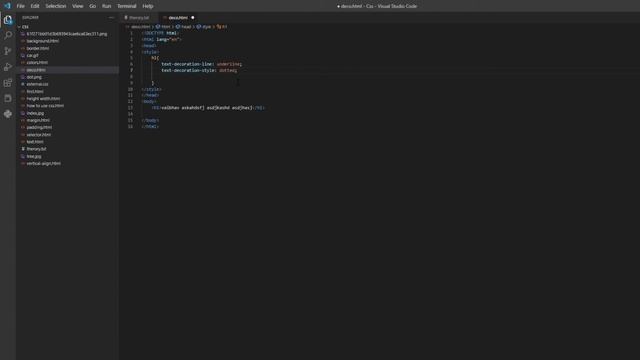640x360 pixels.
Task: Open dot.png from the file tree
Action: [34, 77]
